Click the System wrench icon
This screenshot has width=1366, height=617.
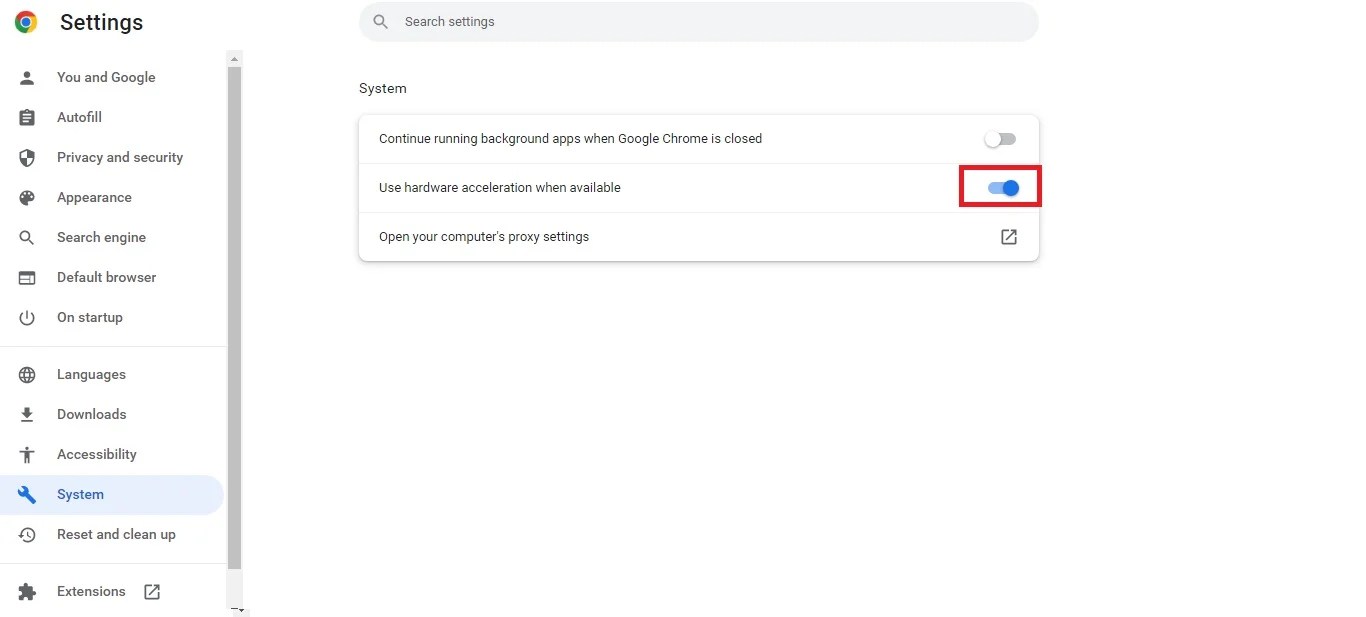[26, 494]
